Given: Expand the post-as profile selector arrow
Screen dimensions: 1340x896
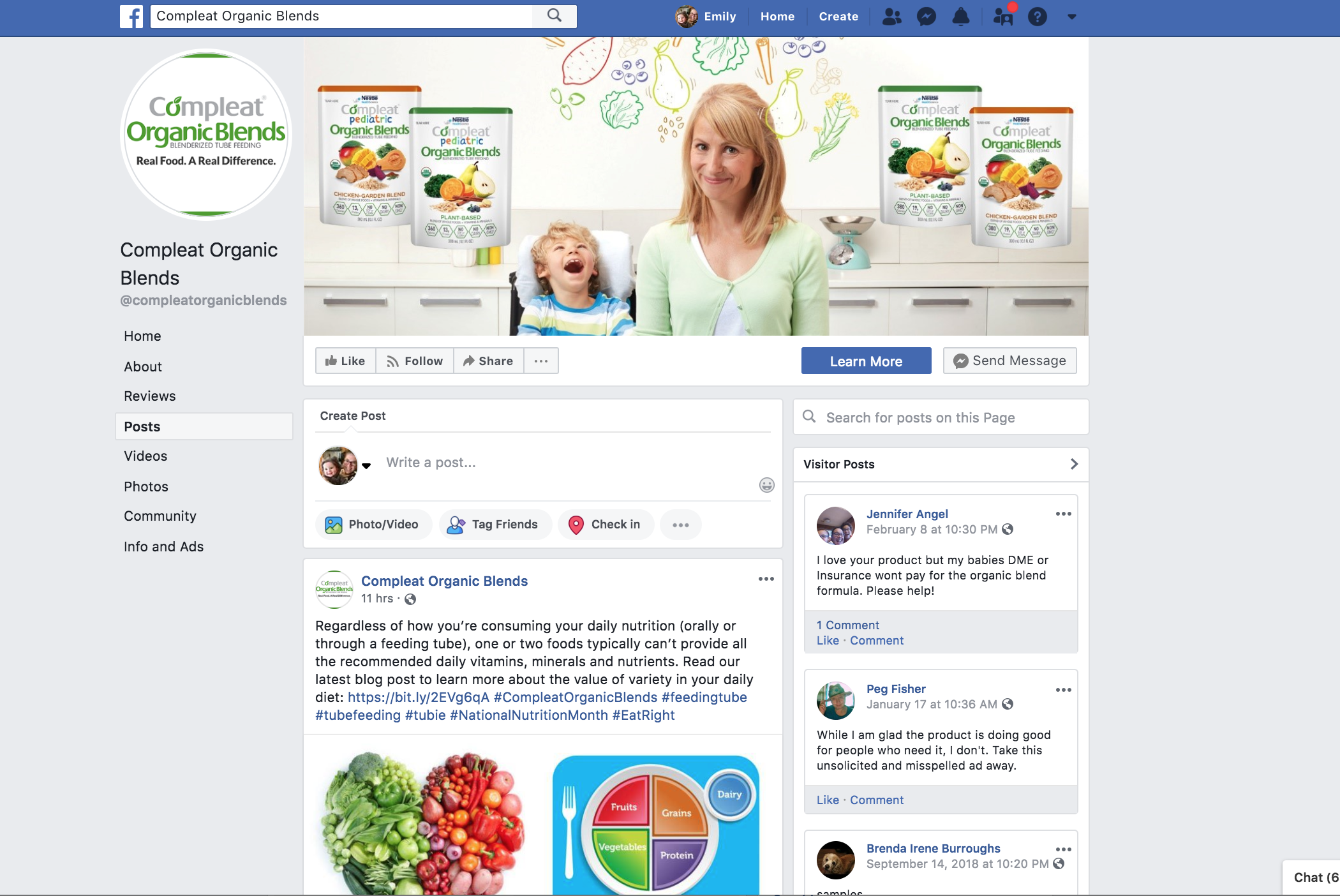Looking at the screenshot, I should 366,466.
